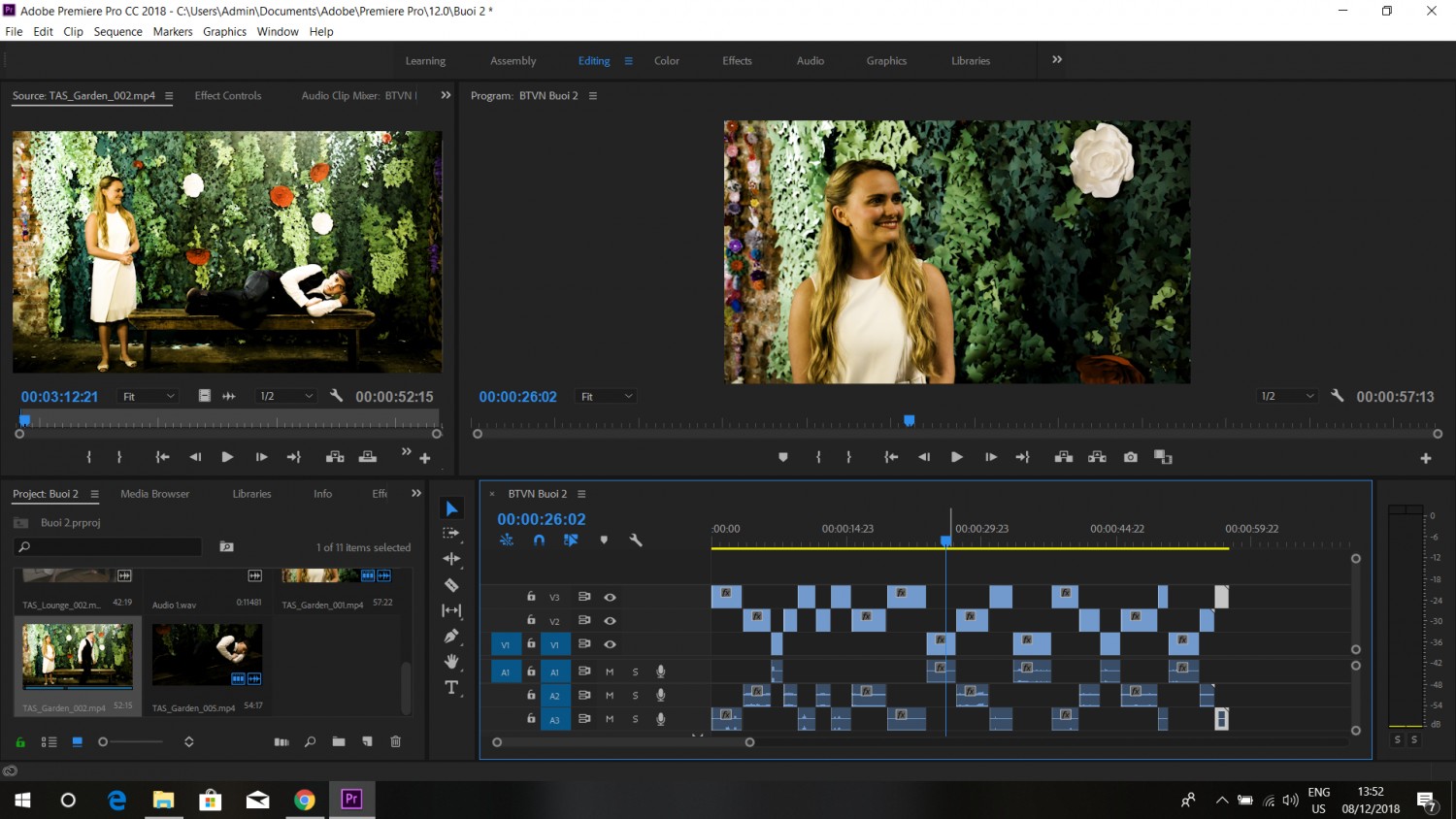Step forward one frame in Program monitor
1456x819 pixels.
click(990, 457)
